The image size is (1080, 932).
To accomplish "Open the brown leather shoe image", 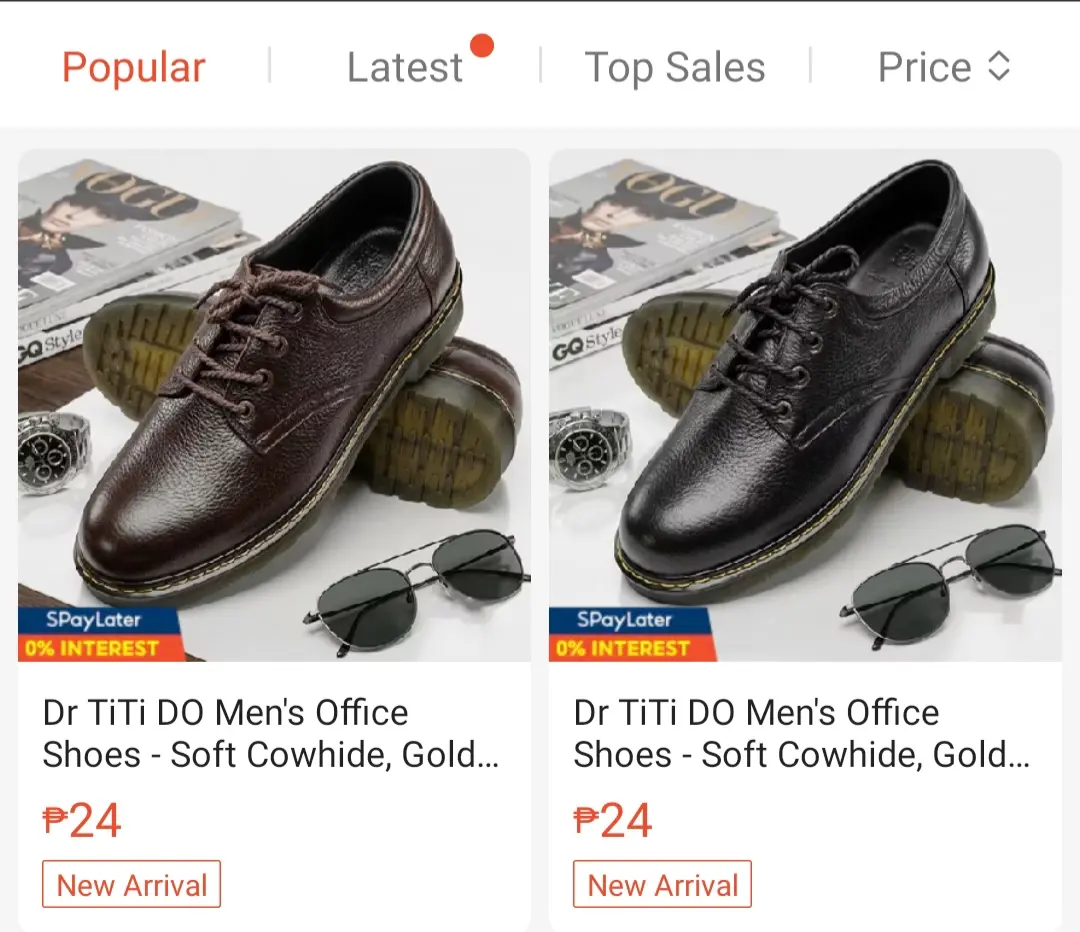I will click(274, 405).
